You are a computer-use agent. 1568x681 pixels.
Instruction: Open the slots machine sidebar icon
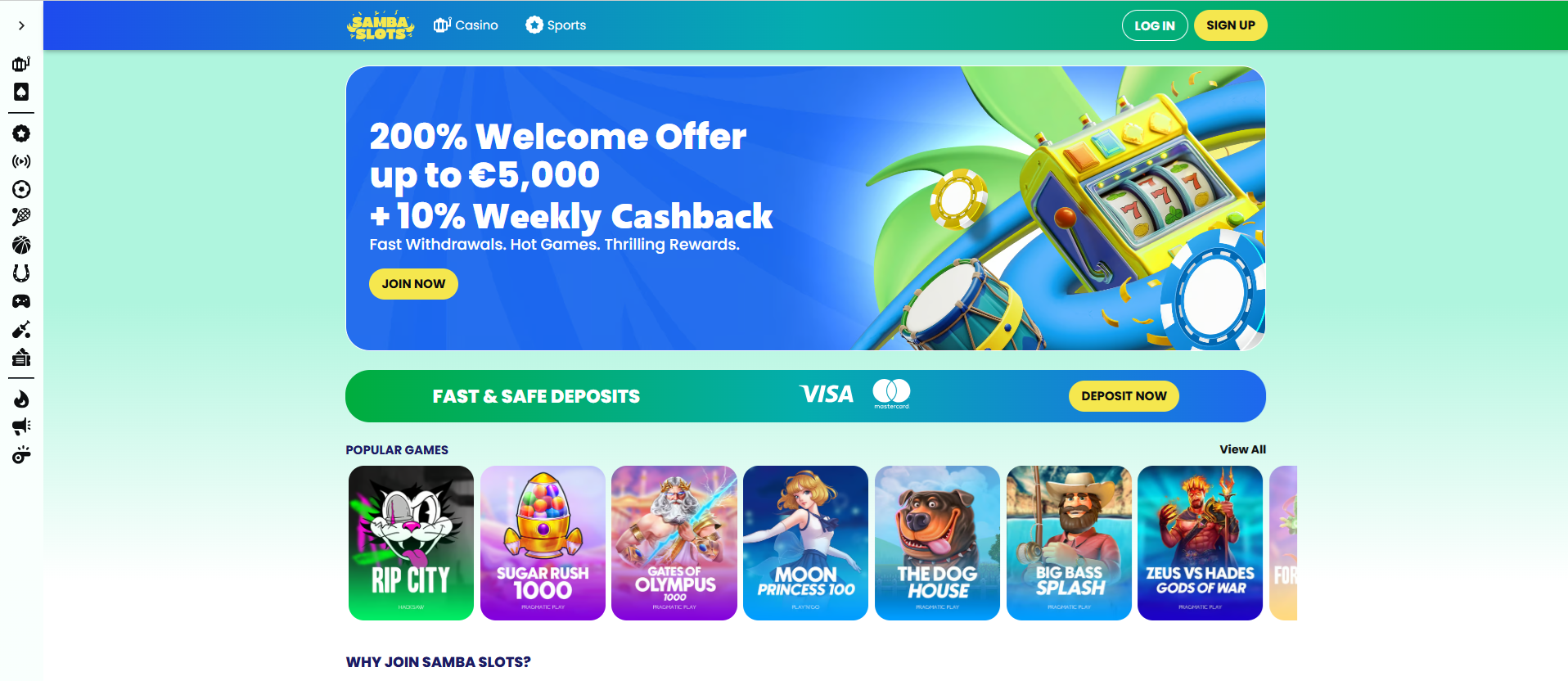[21, 64]
